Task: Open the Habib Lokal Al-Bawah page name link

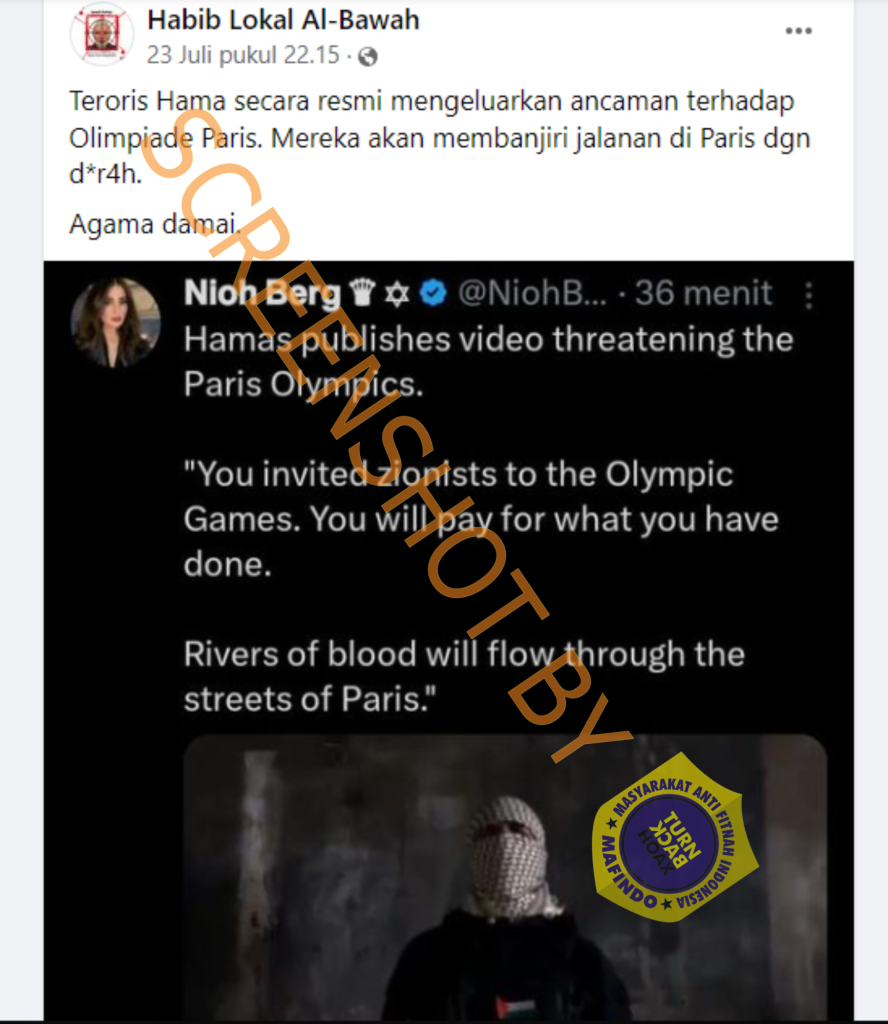Action: click(x=283, y=19)
